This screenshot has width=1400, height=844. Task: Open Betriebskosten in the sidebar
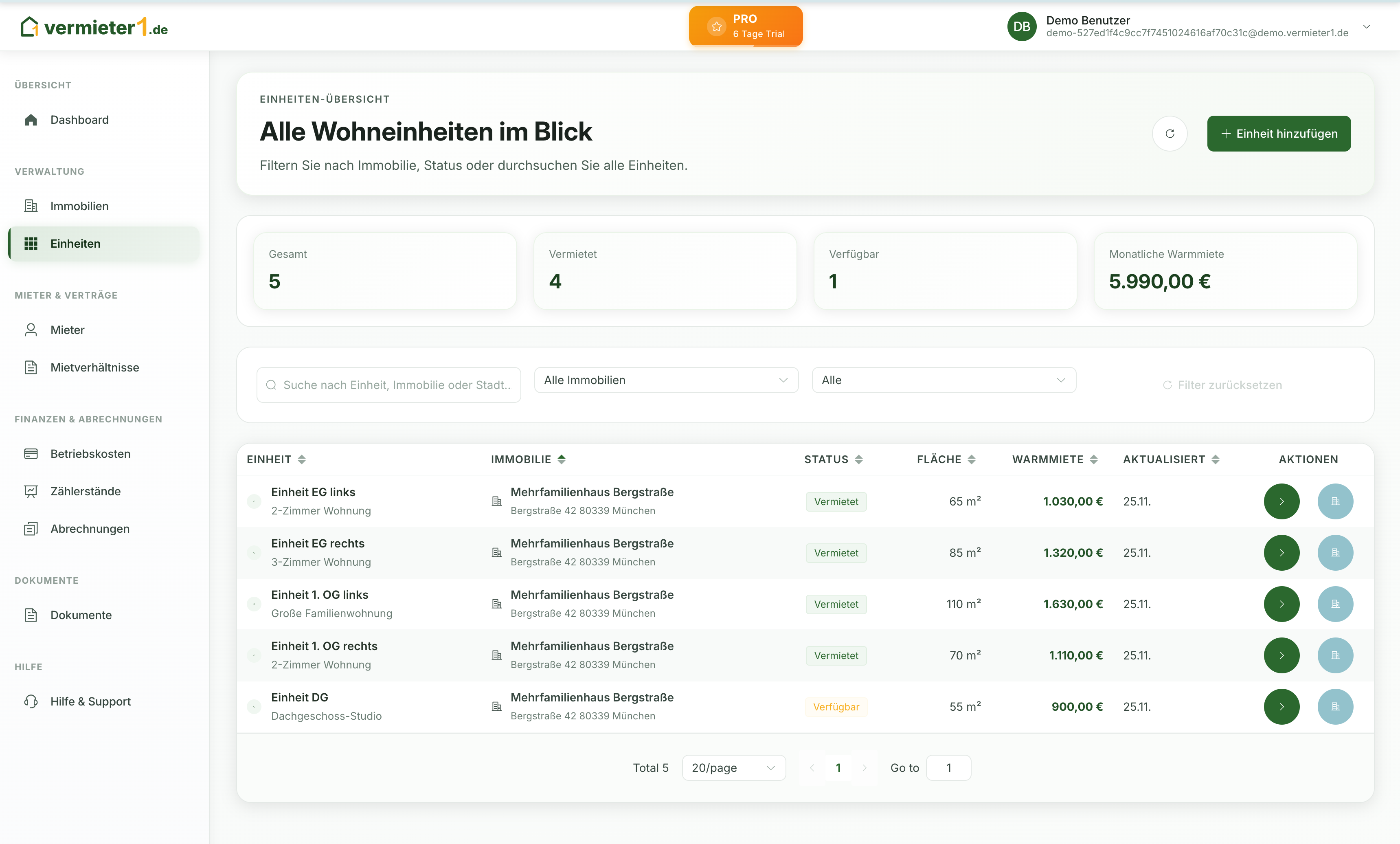[x=90, y=453]
